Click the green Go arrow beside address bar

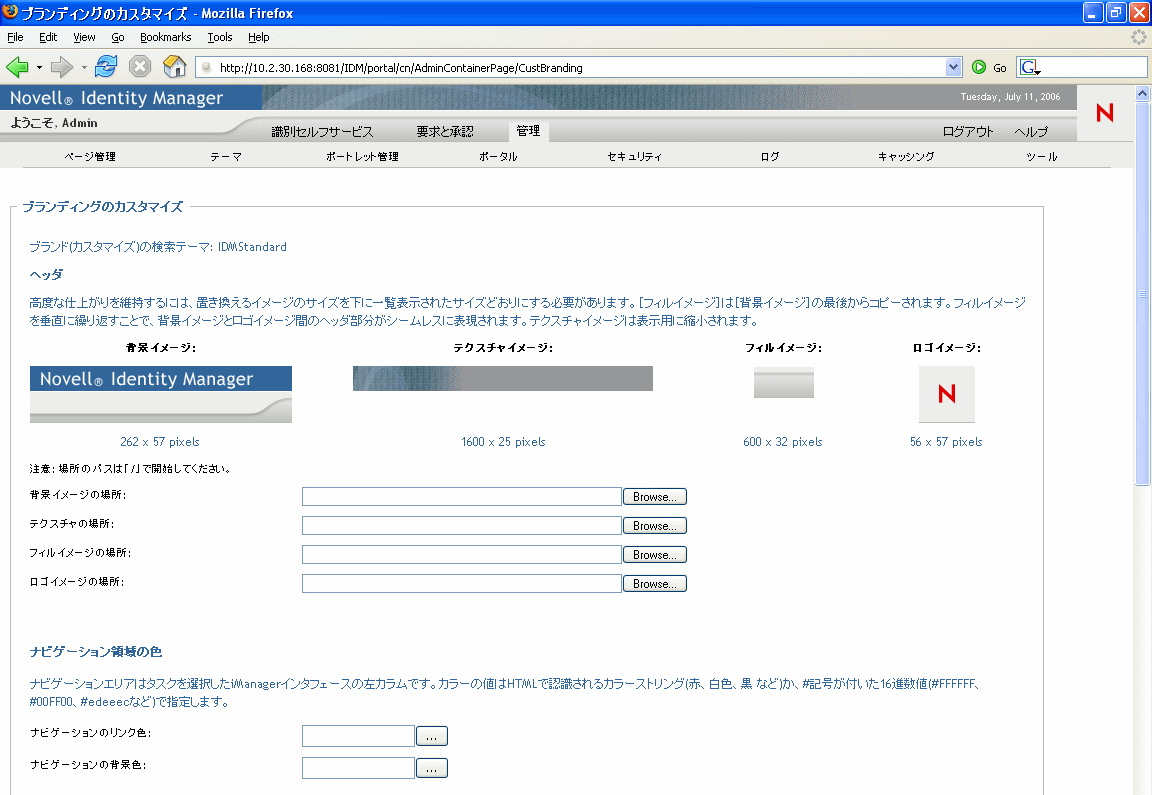point(978,67)
